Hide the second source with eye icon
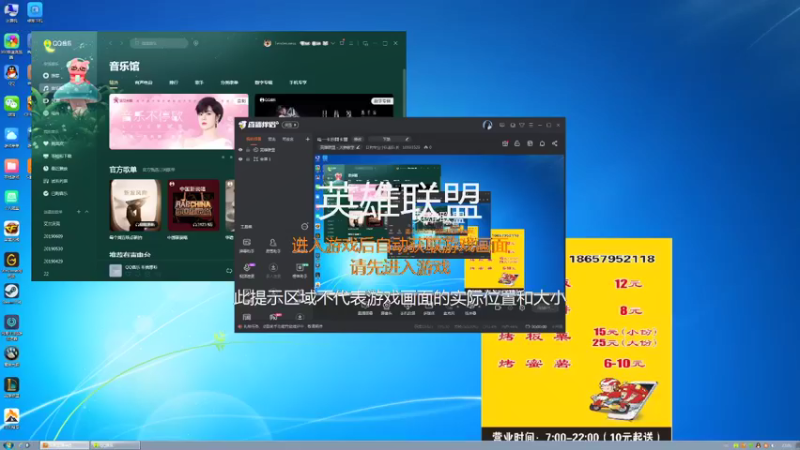Viewport: 800px width, 450px height. 241,159
